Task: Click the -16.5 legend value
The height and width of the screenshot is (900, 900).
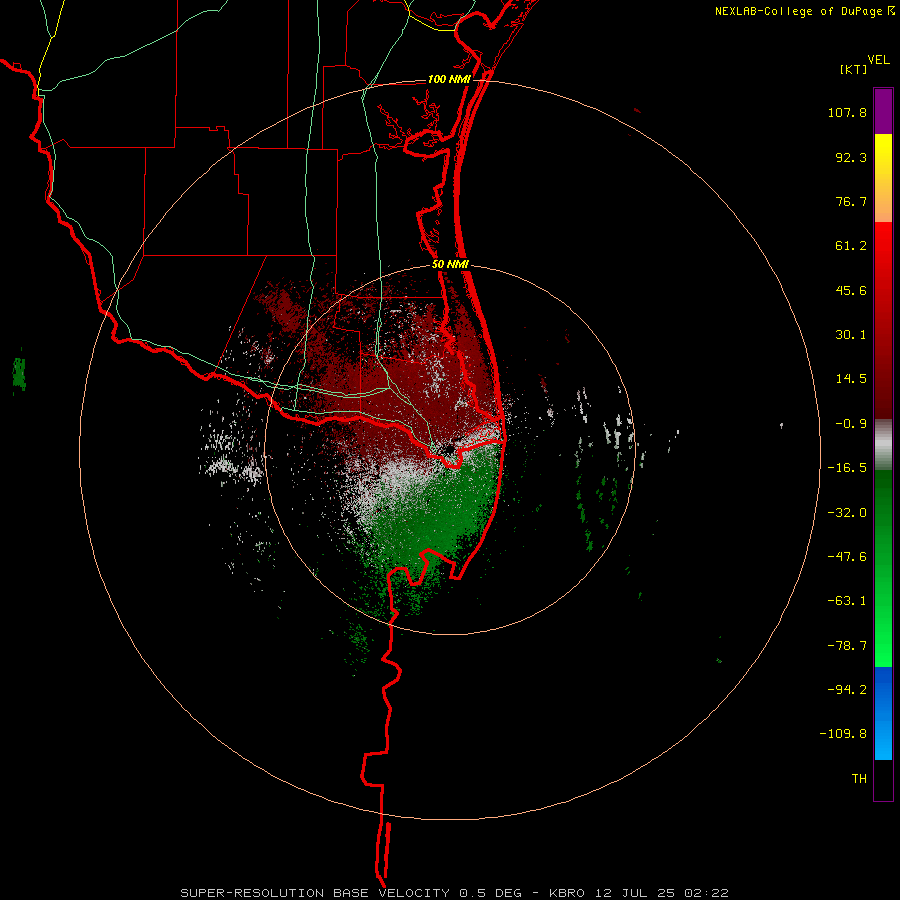Action: click(847, 468)
